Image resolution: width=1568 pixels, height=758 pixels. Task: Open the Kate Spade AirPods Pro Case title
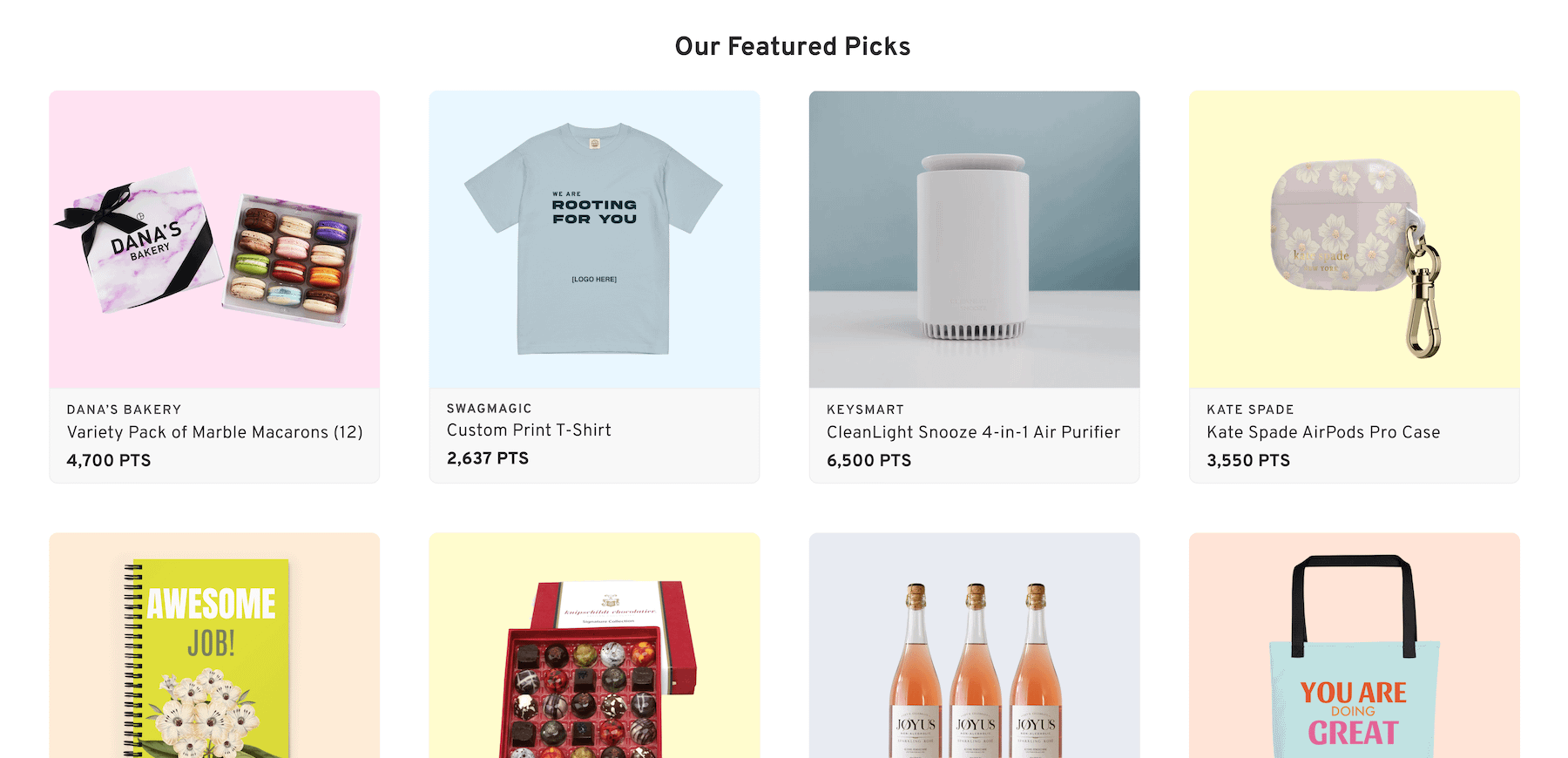1323,432
